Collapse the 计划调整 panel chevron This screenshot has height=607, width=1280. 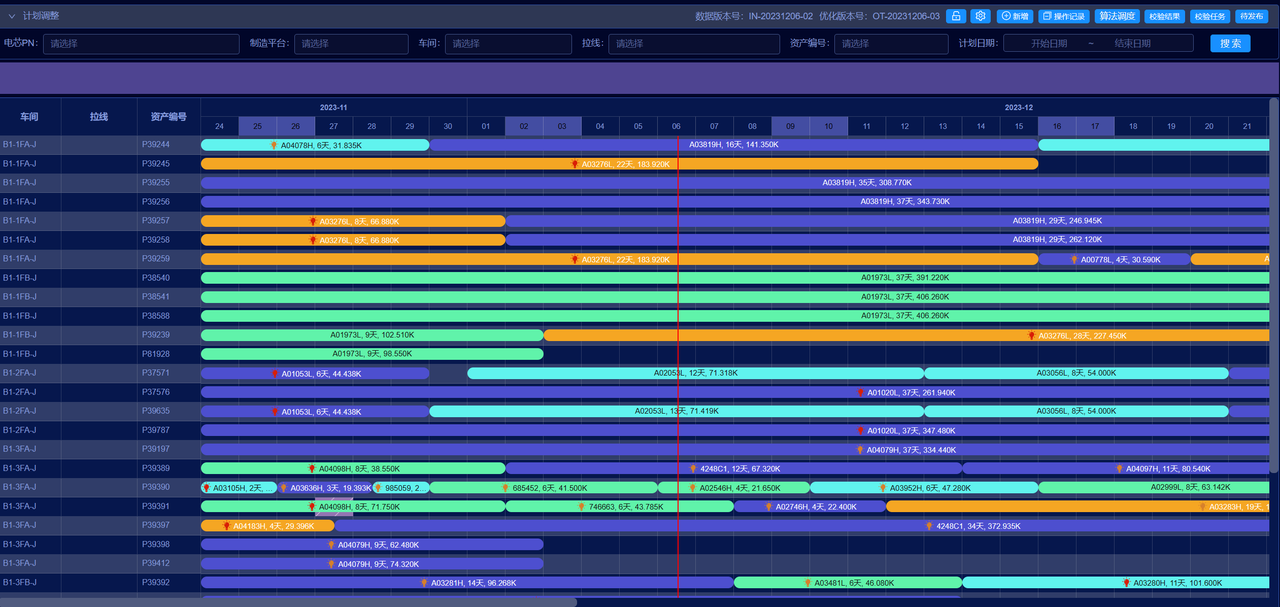pyautogui.click(x=12, y=16)
